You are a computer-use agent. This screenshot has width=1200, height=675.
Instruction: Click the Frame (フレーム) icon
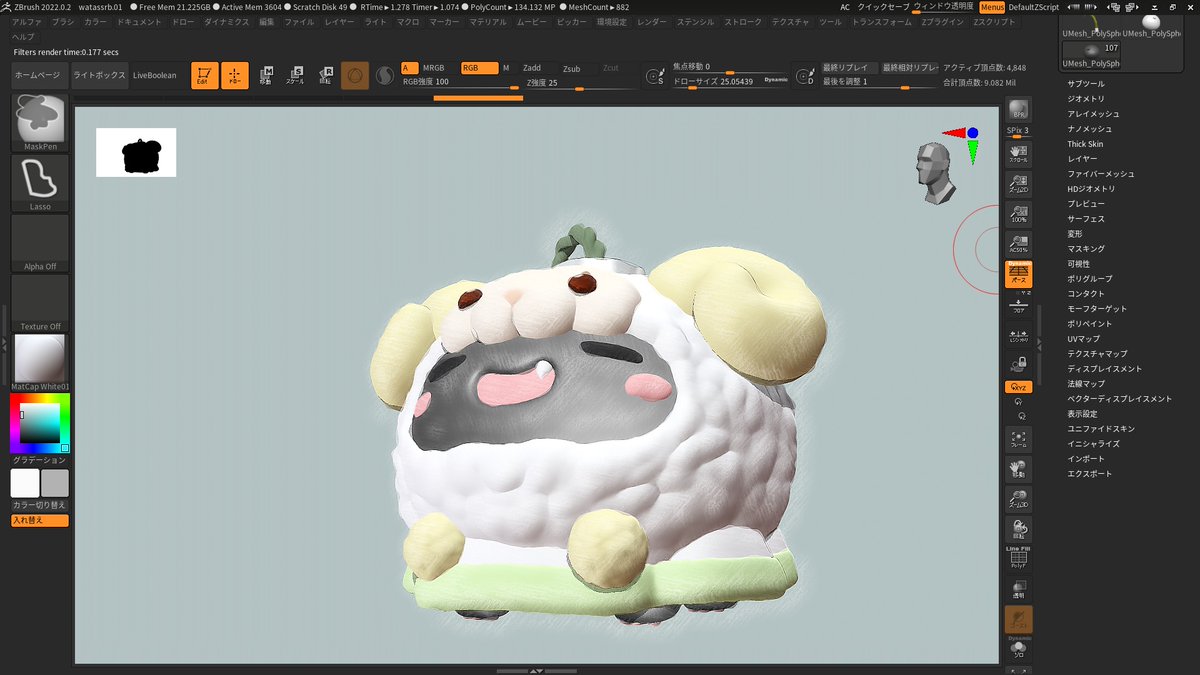tap(1018, 440)
